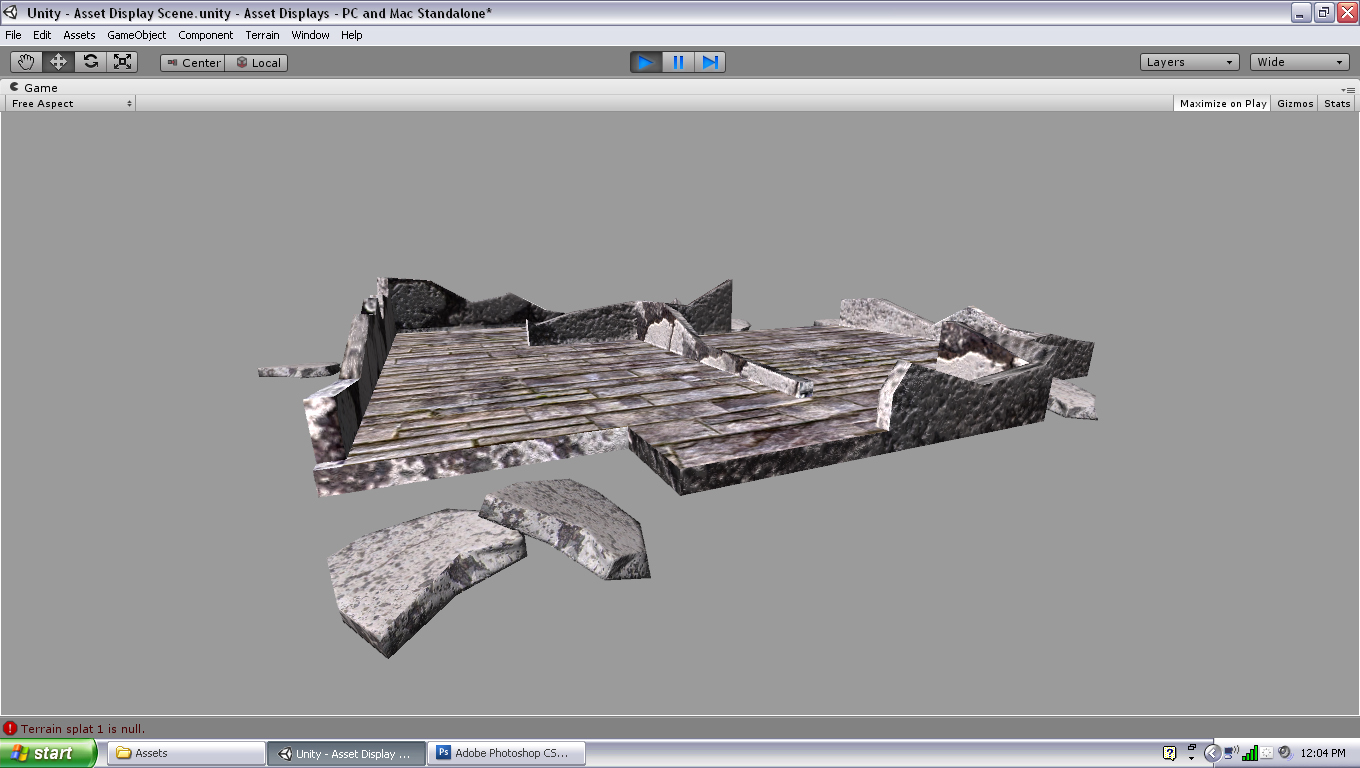Image resolution: width=1360 pixels, height=768 pixels.
Task: Open the Terrain menu
Action: [x=262, y=35]
